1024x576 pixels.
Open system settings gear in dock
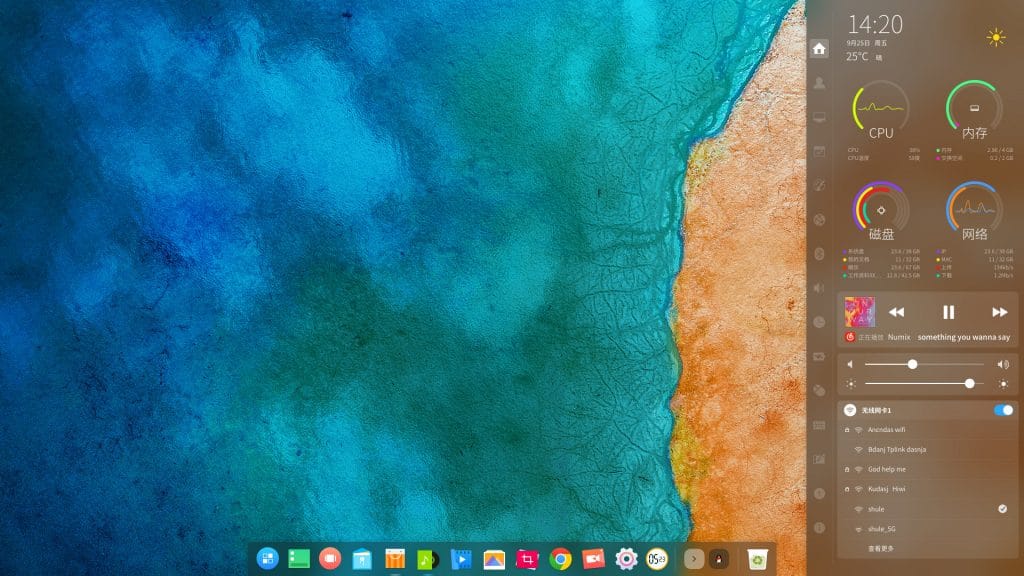[x=626, y=559]
